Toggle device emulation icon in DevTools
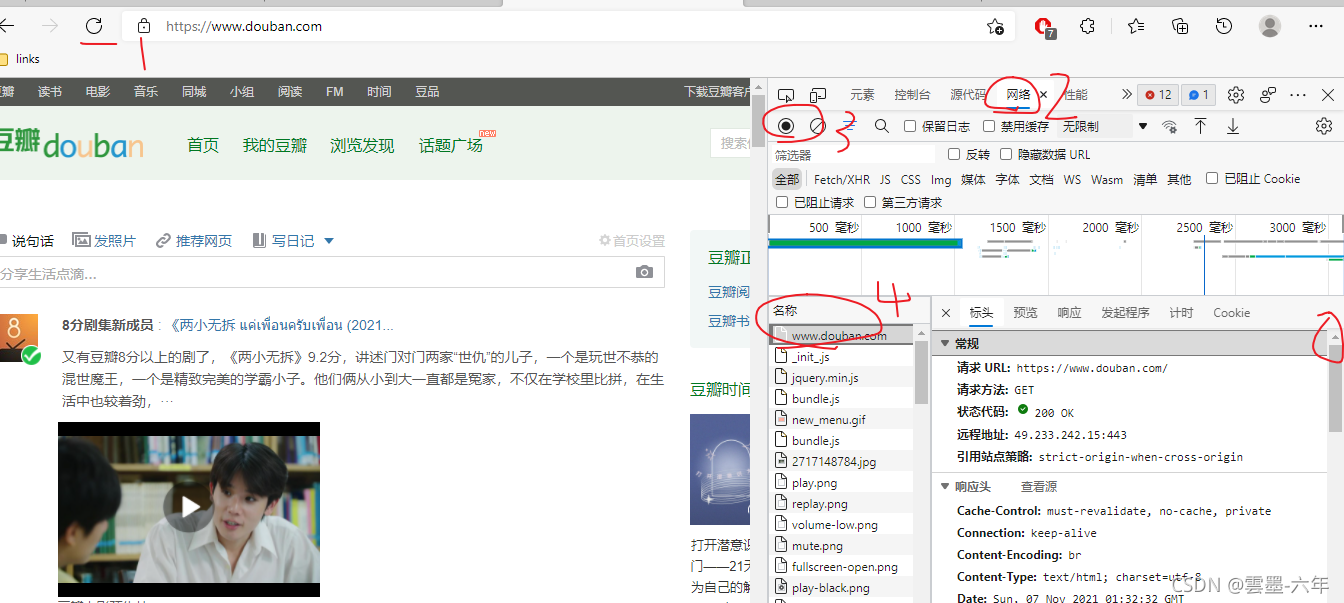The image size is (1344, 603). 818,95
